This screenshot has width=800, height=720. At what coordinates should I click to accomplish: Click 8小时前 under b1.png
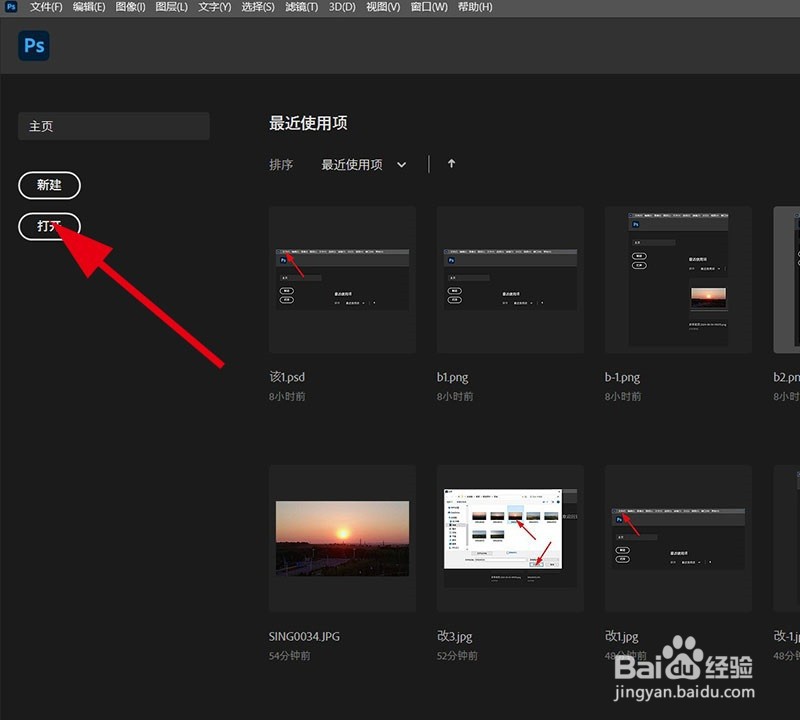pos(455,396)
